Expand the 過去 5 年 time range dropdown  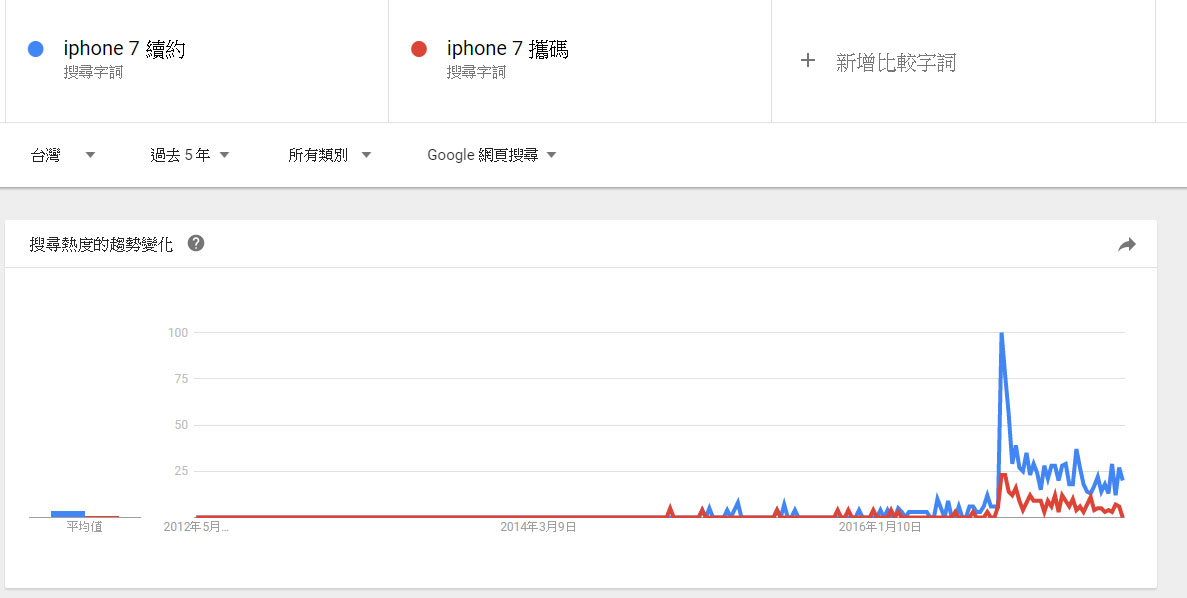pyautogui.click(x=190, y=155)
